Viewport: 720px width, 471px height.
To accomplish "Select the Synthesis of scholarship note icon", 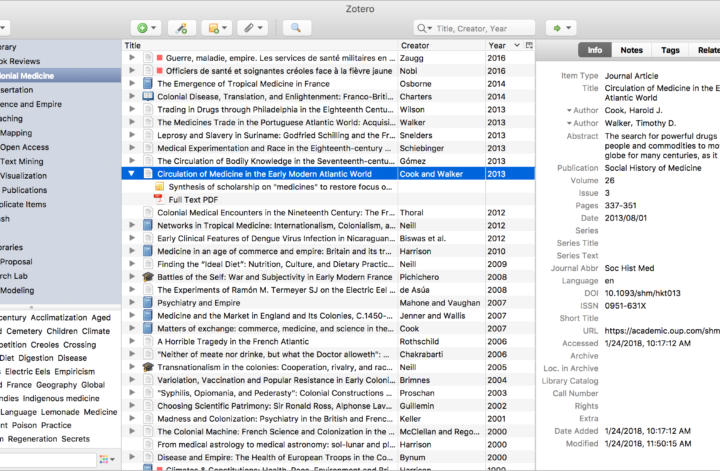I will [159, 186].
